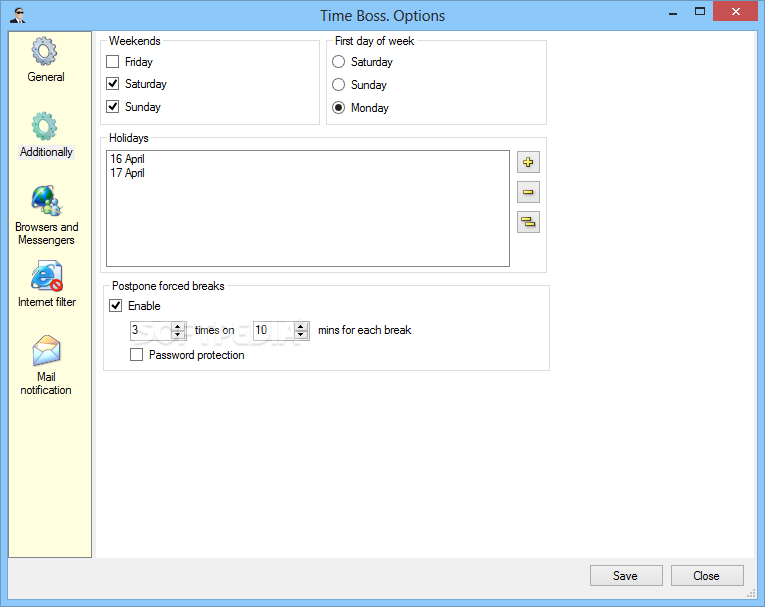Enable Password protection for postponing breaks
Screen dimensions: 765x607
[x=137, y=355]
